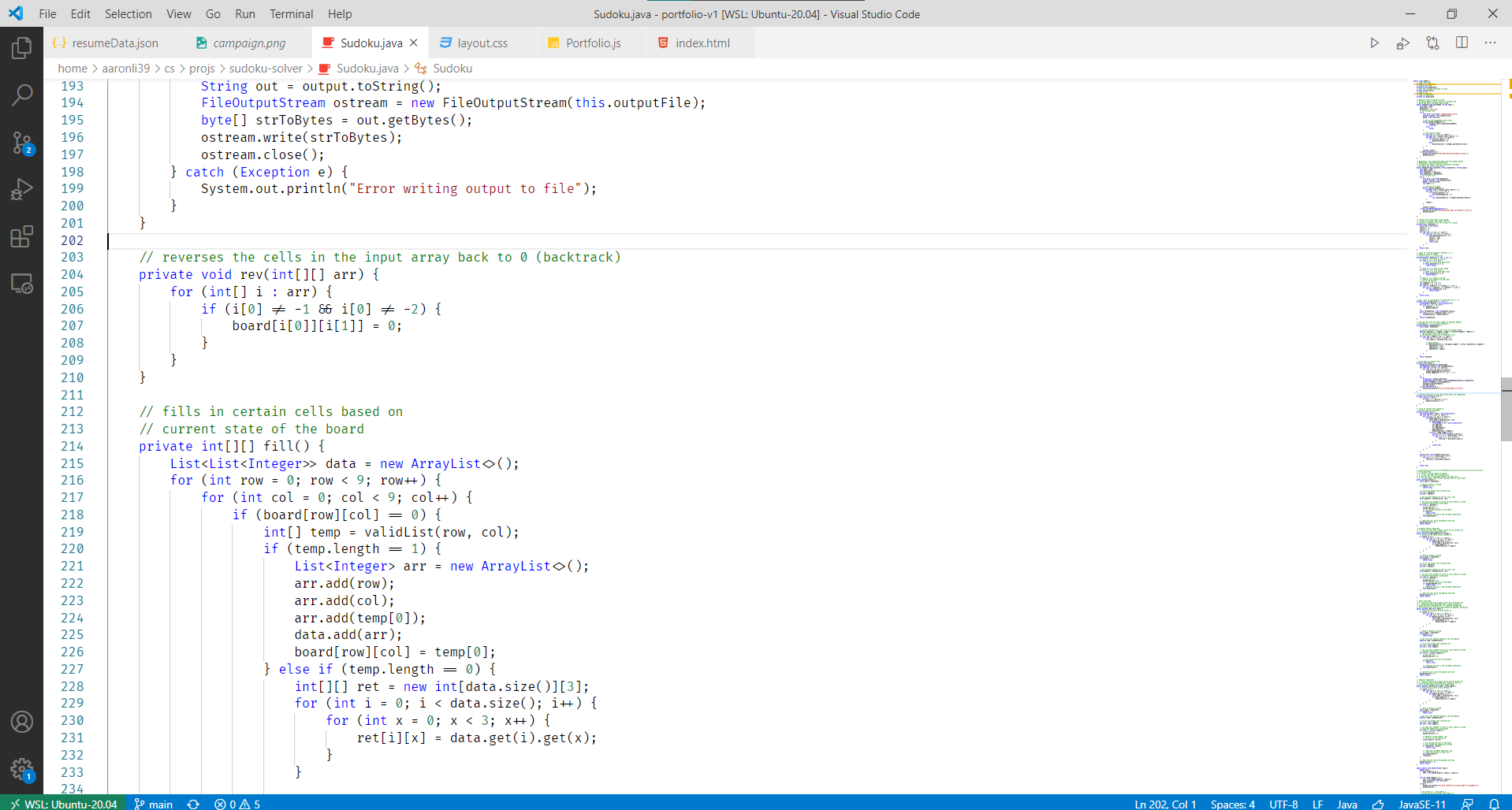Open the Extensions view
Image resolution: width=1512 pixels, height=810 pixels.
(x=21, y=236)
